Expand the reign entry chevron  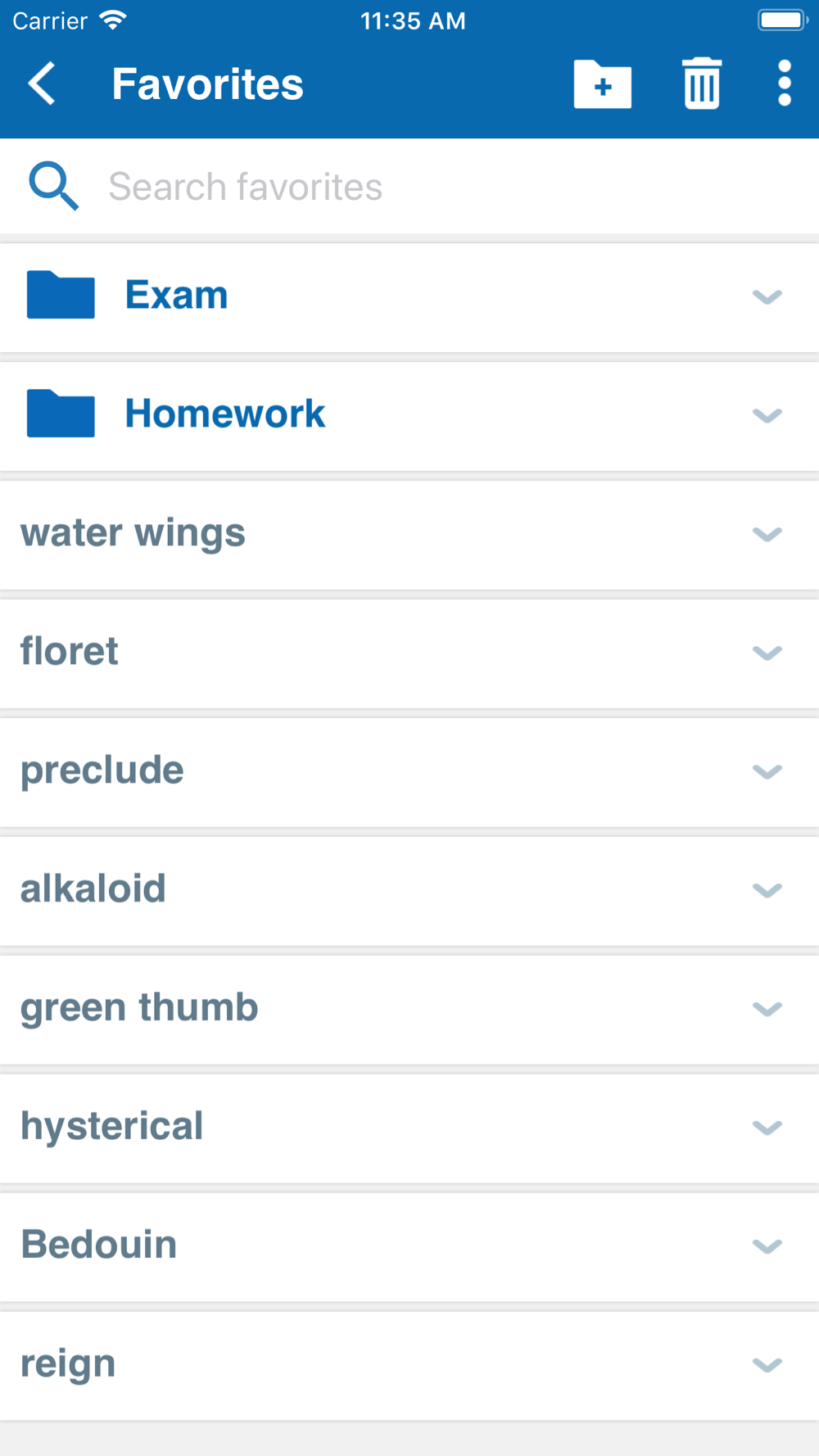767,1365
